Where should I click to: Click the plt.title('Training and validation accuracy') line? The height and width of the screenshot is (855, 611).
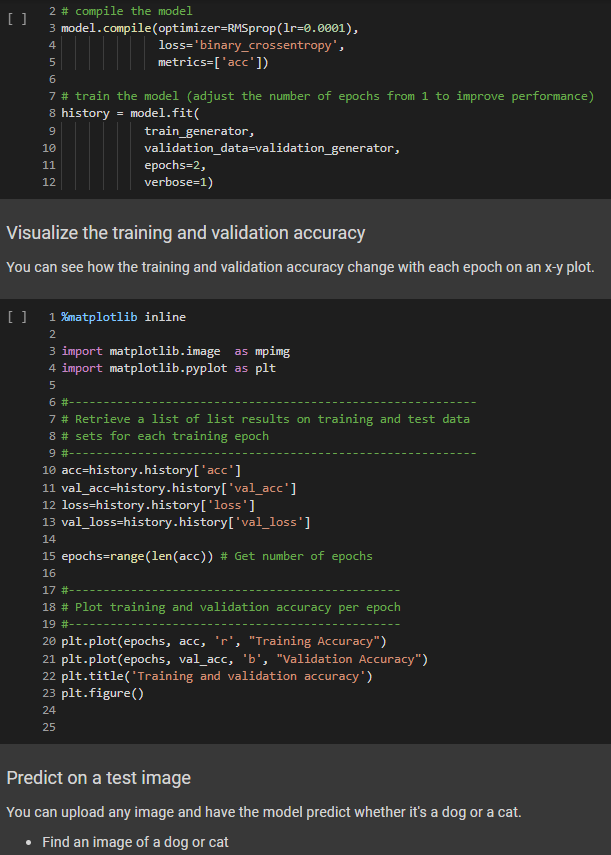click(217, 676)
